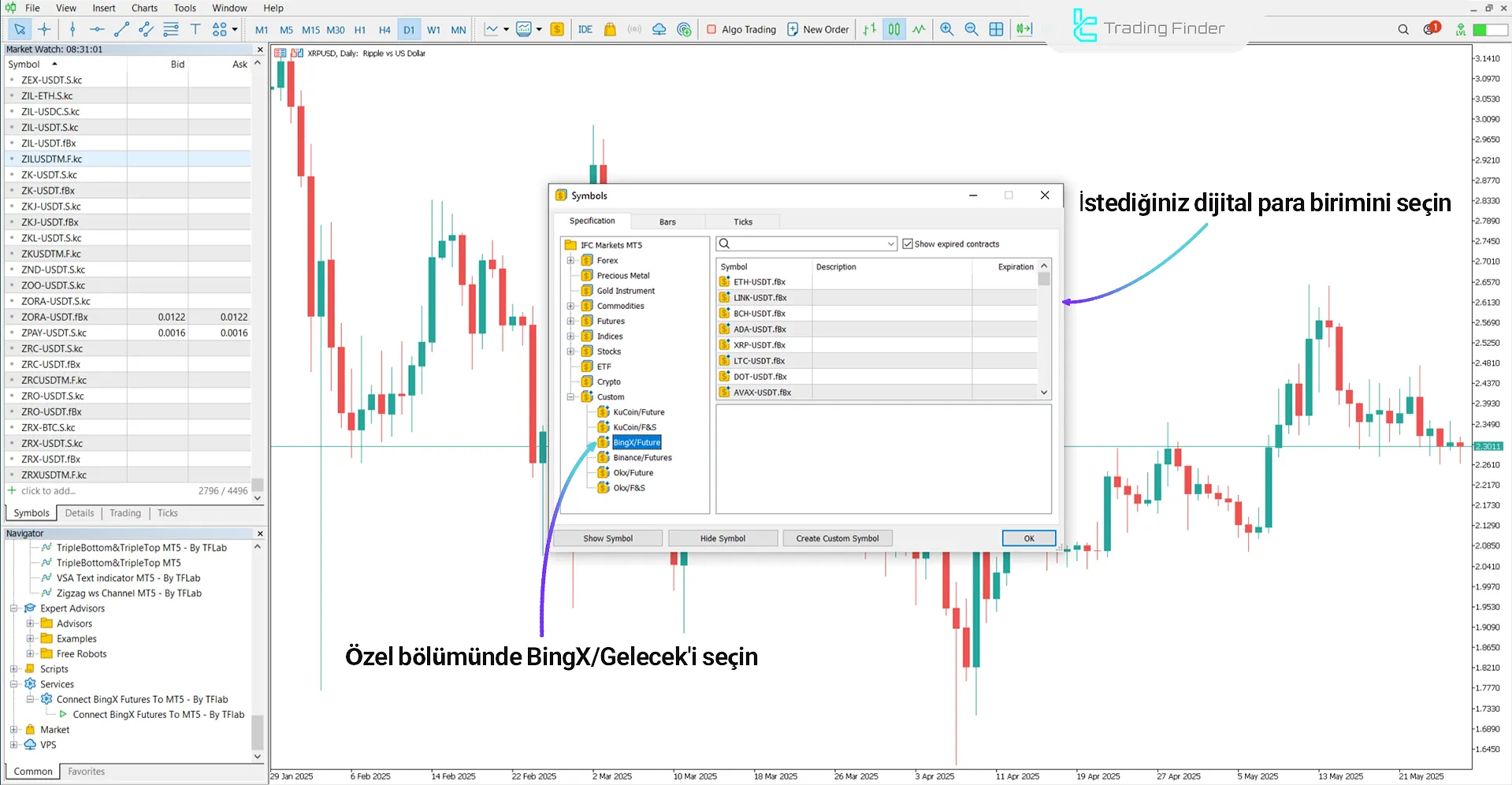This screenshot has width=1512, height=785.
Task: Zoom out on the chart
Action: [x=971, y=29]
